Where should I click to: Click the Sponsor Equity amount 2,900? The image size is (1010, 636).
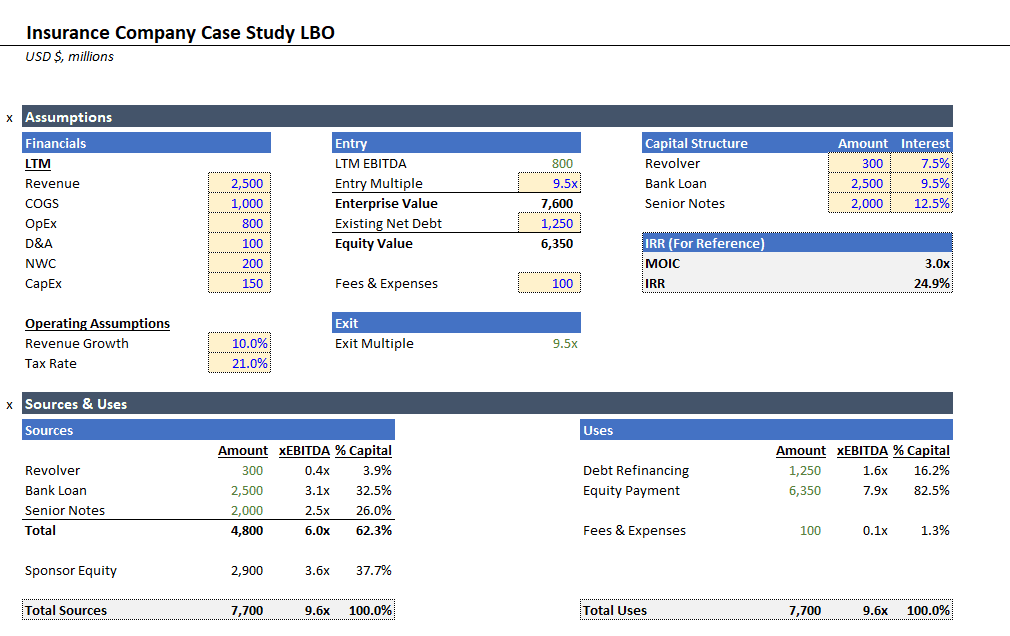click(x=247, y=570)
